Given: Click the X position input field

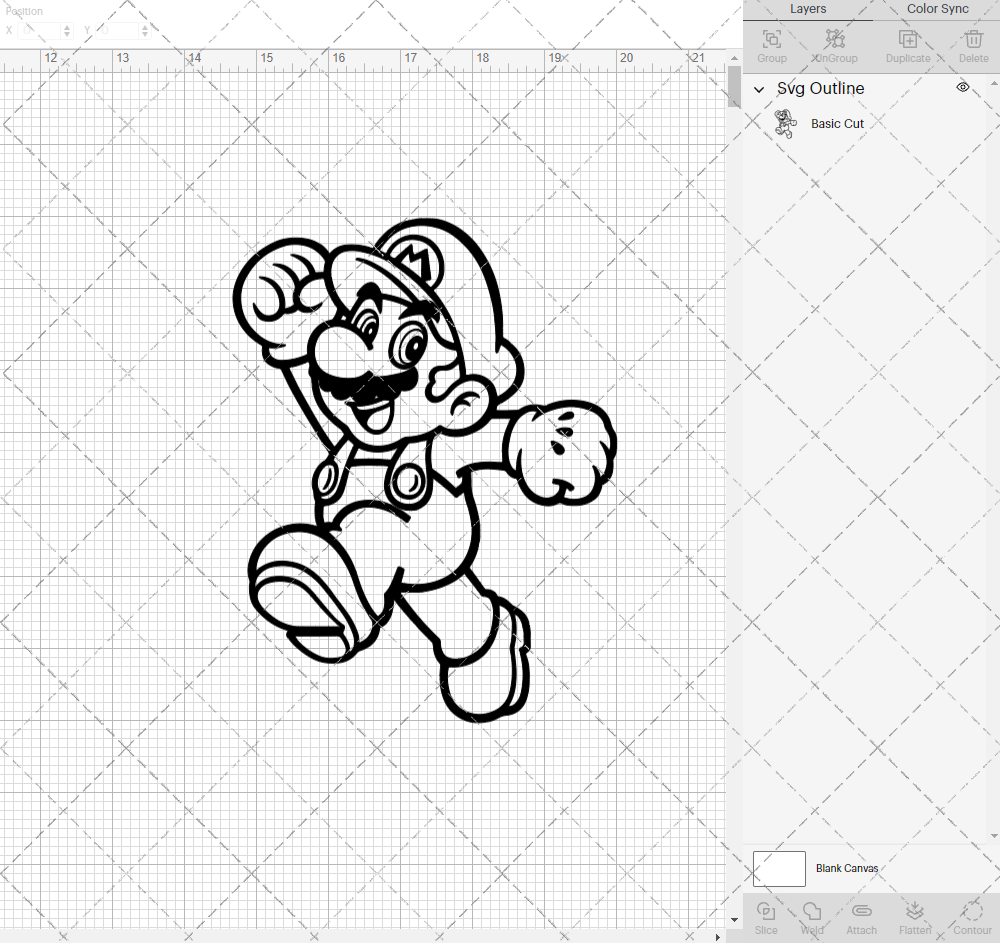Looking at the screenshot, I should pyautogui.click(x=38, y=30).
